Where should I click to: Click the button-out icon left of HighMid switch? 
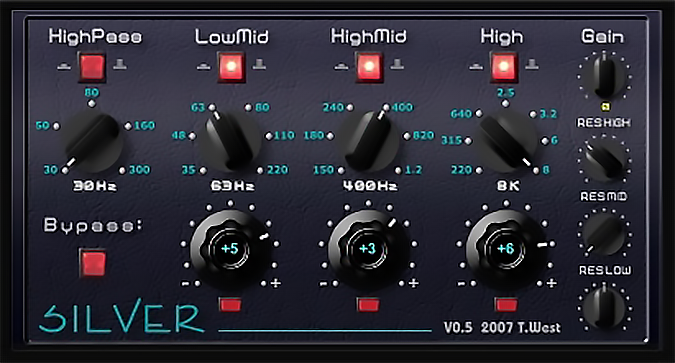pos(341,66)
